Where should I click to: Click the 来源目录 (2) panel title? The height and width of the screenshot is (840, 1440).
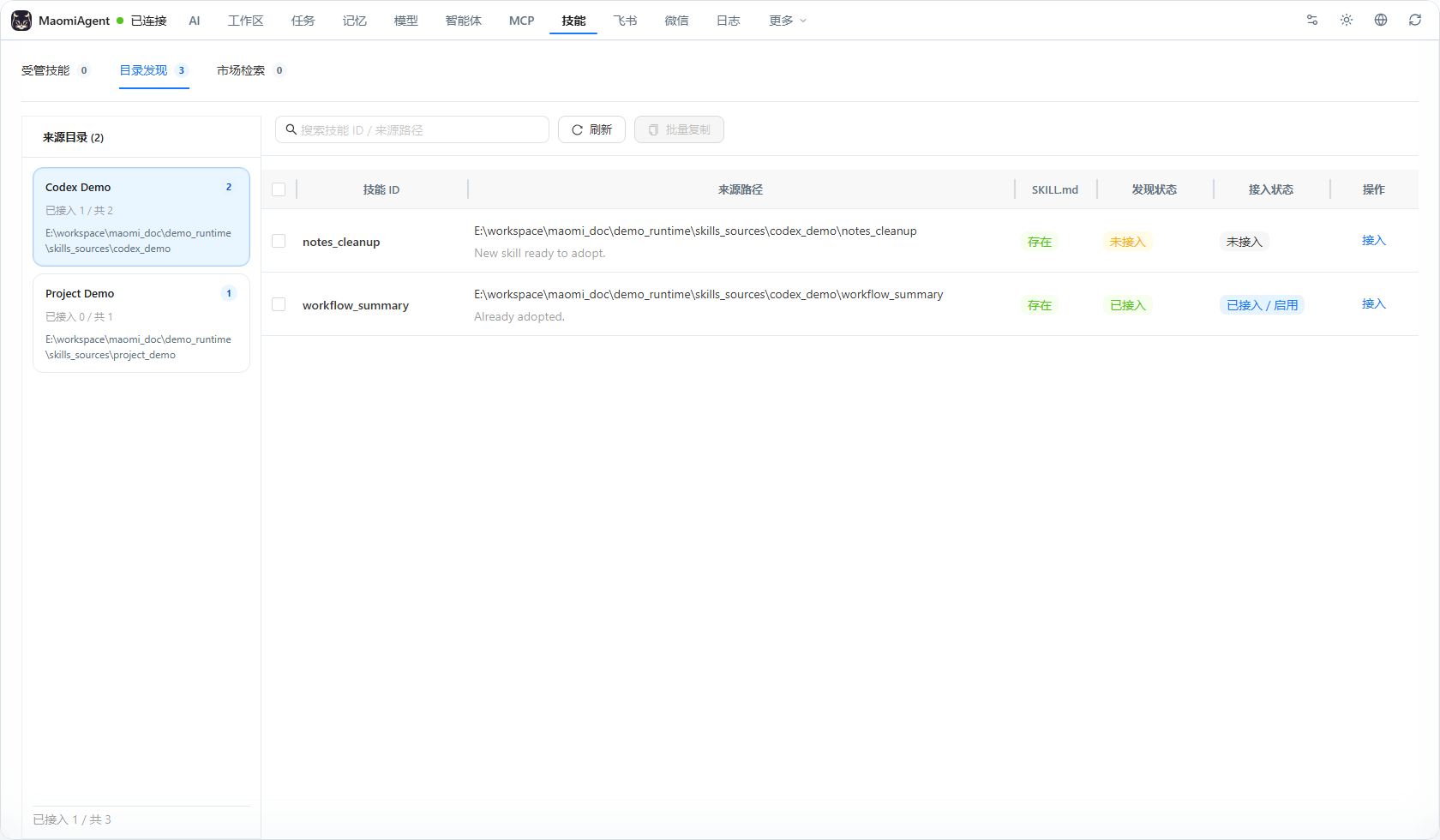(73, 137)
